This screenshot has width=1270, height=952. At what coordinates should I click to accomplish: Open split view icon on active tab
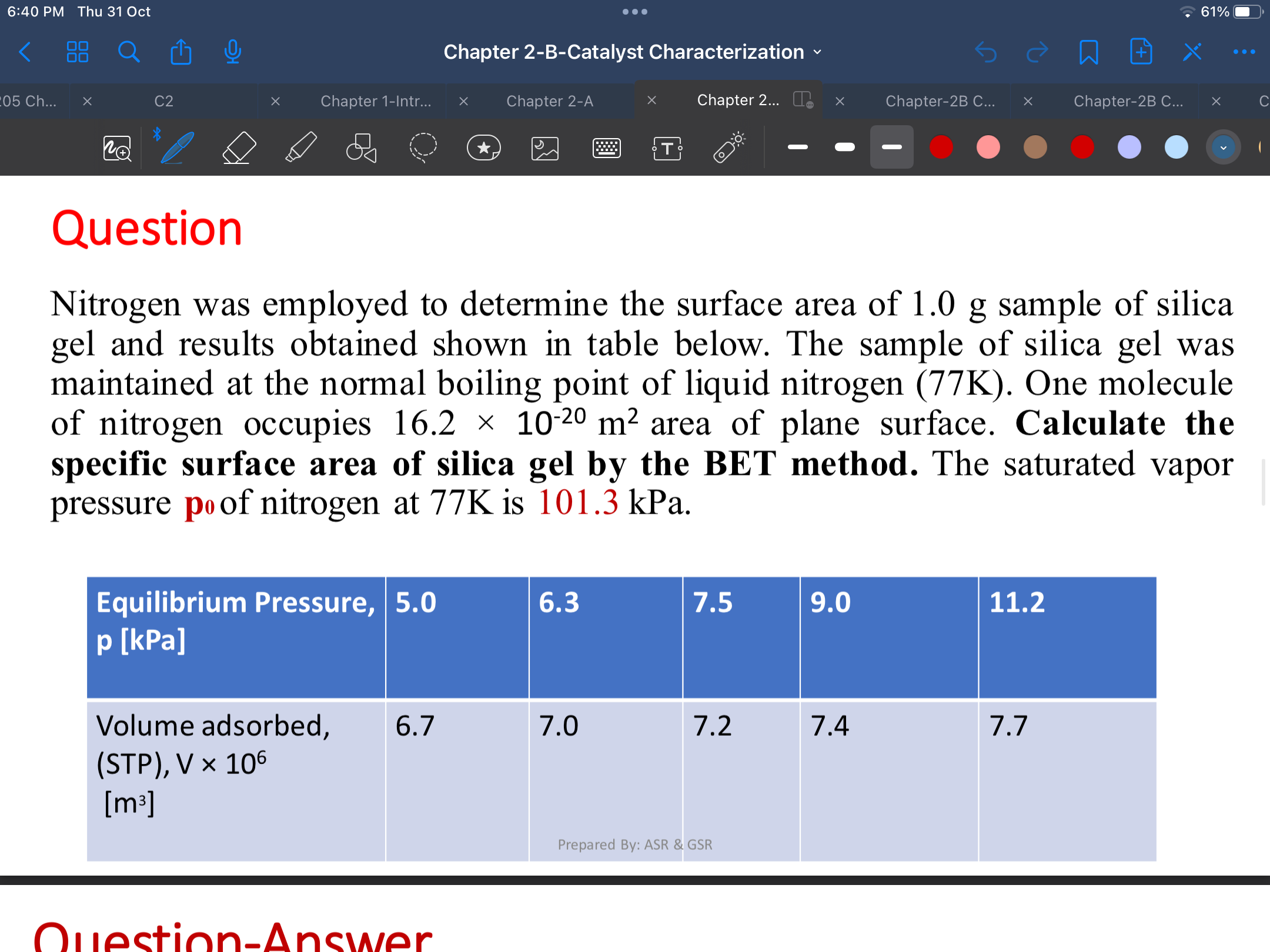click(x=803, y=99)
